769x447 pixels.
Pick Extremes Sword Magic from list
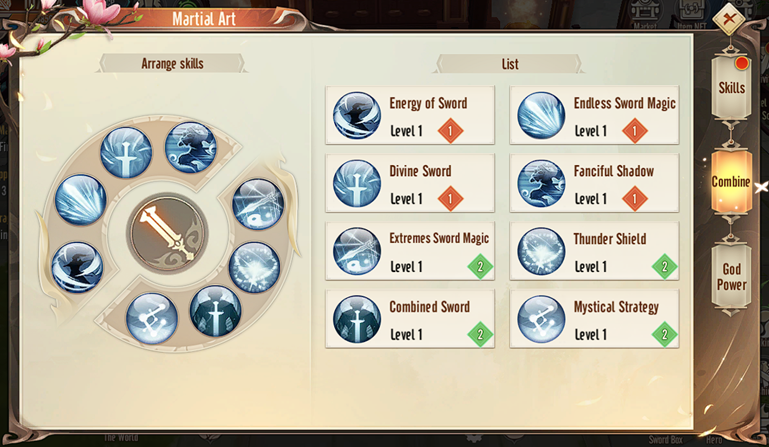click(410, 251)
